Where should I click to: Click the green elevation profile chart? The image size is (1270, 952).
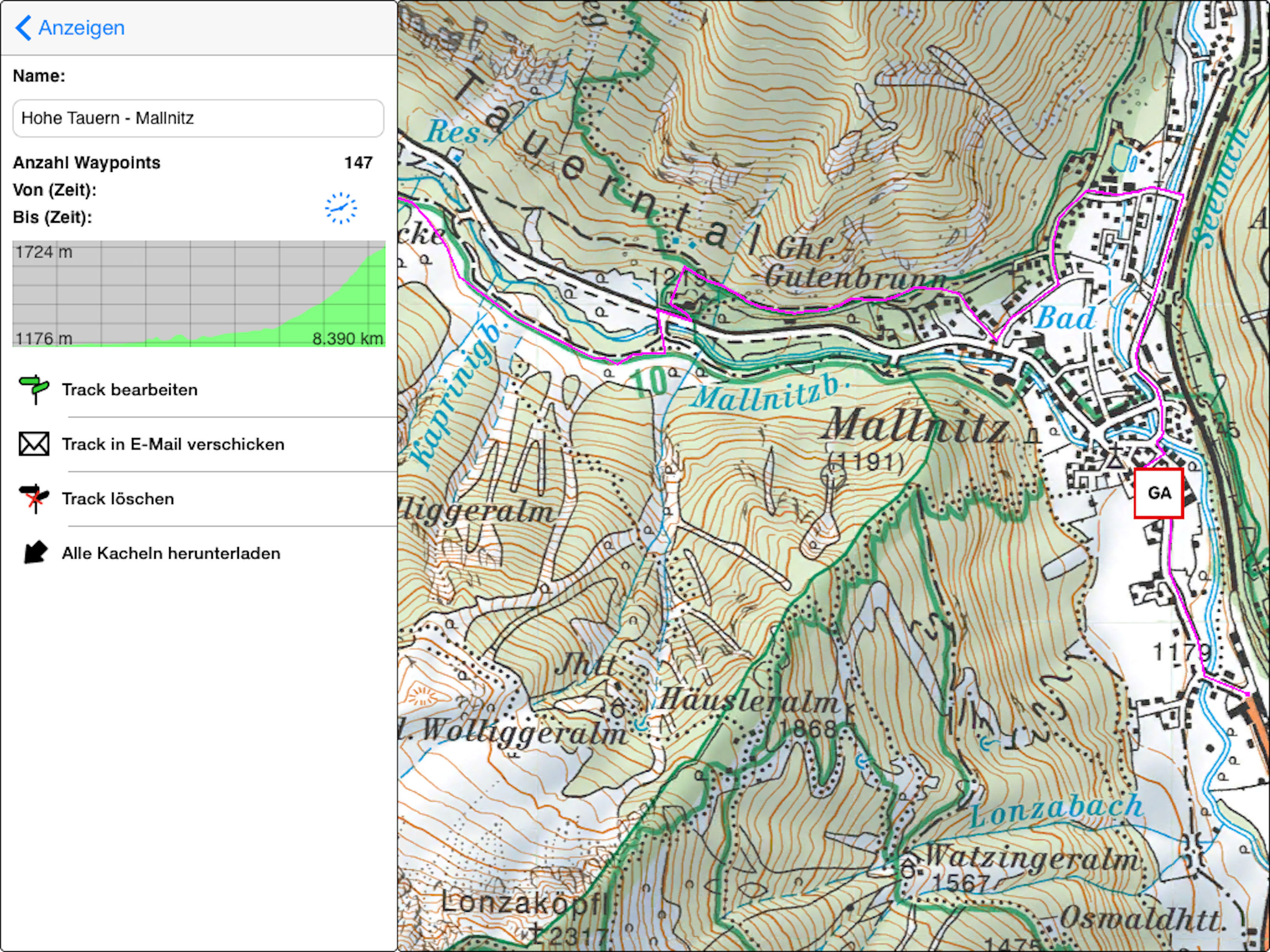point(198,293)
